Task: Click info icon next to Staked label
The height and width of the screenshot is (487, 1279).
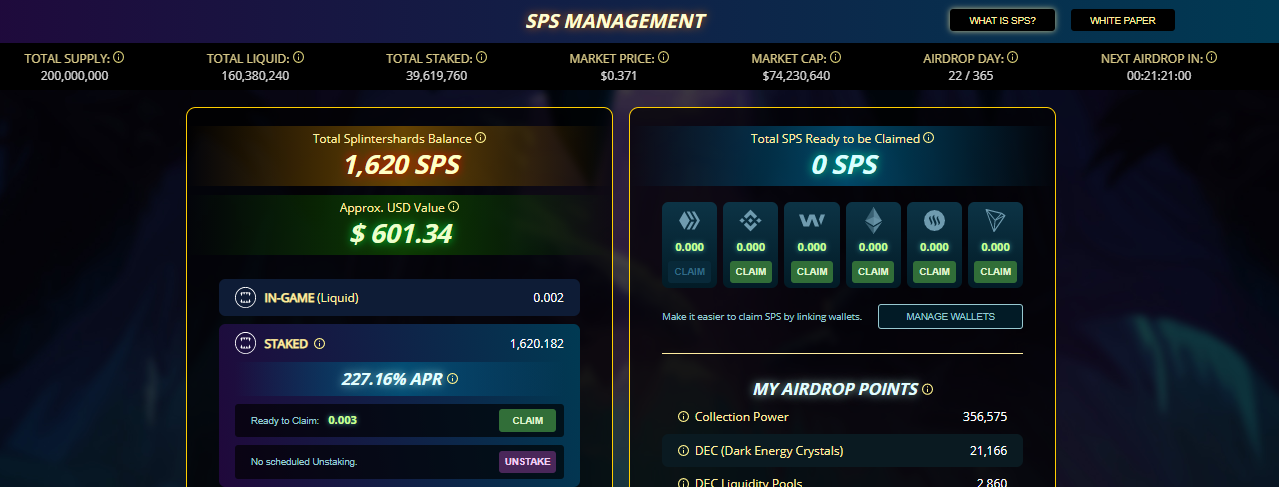Action: pyautogui.click(x=320, y=343)
